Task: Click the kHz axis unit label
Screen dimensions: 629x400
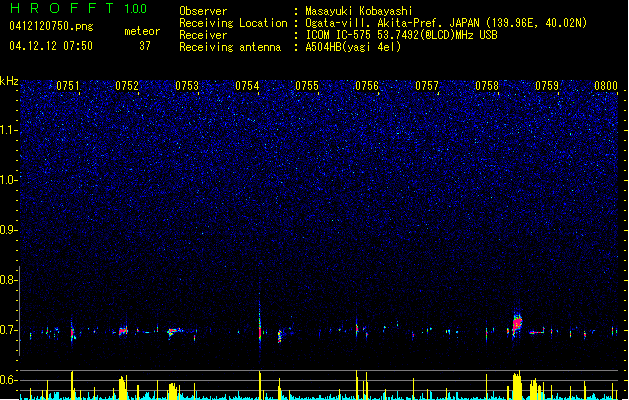Action: [9, 81]
